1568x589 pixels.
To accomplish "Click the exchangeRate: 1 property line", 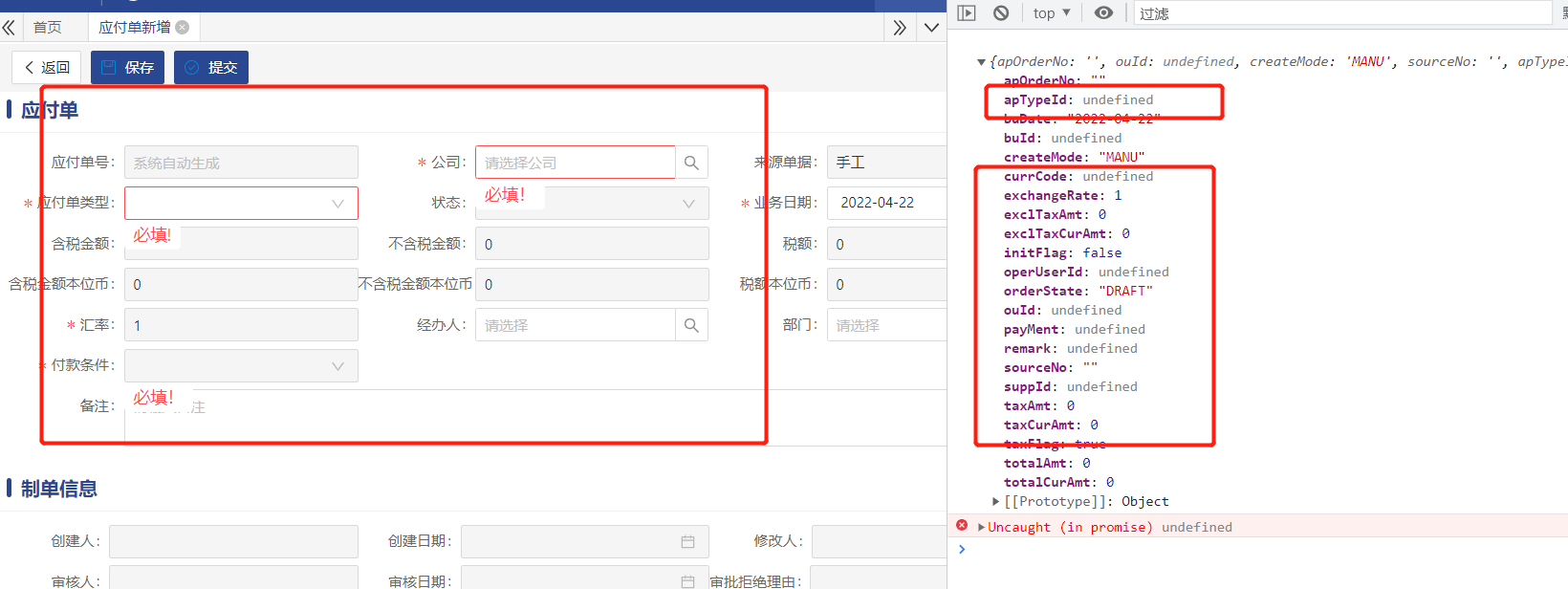I will click(1062, 195).
